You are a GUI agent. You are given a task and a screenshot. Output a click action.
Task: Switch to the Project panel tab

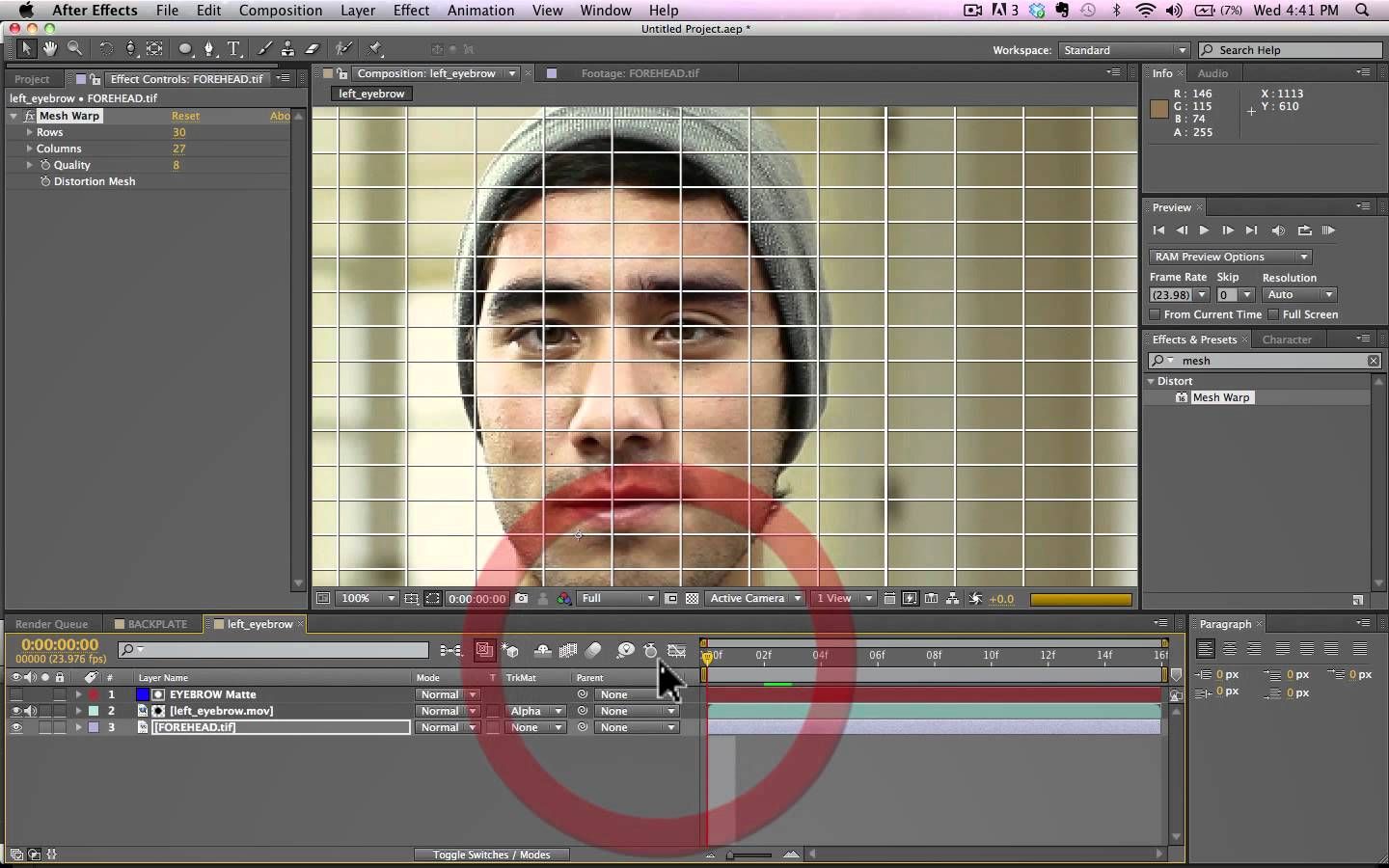click(x=32, y=79)
